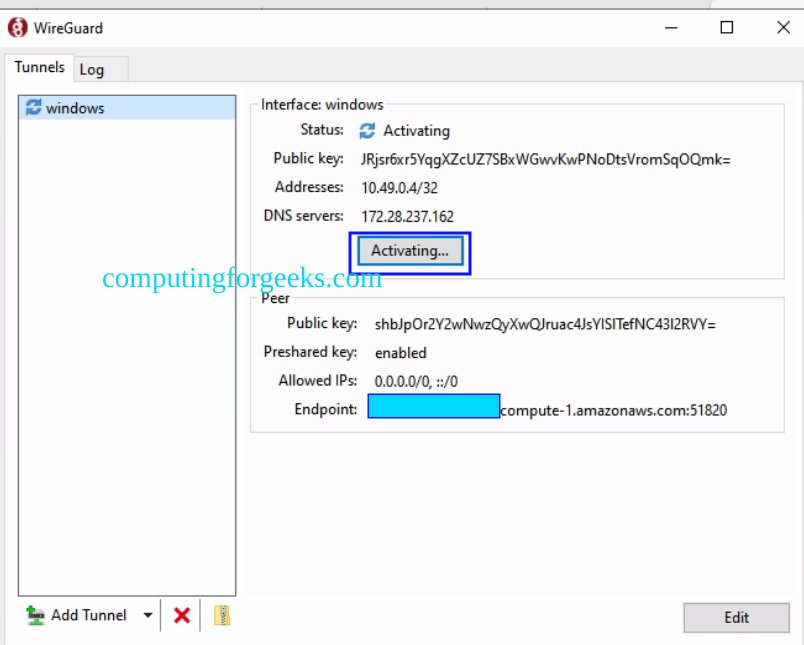Click the Activating... button
Viewport: 804px width, 645px height.
pos(410,251)
